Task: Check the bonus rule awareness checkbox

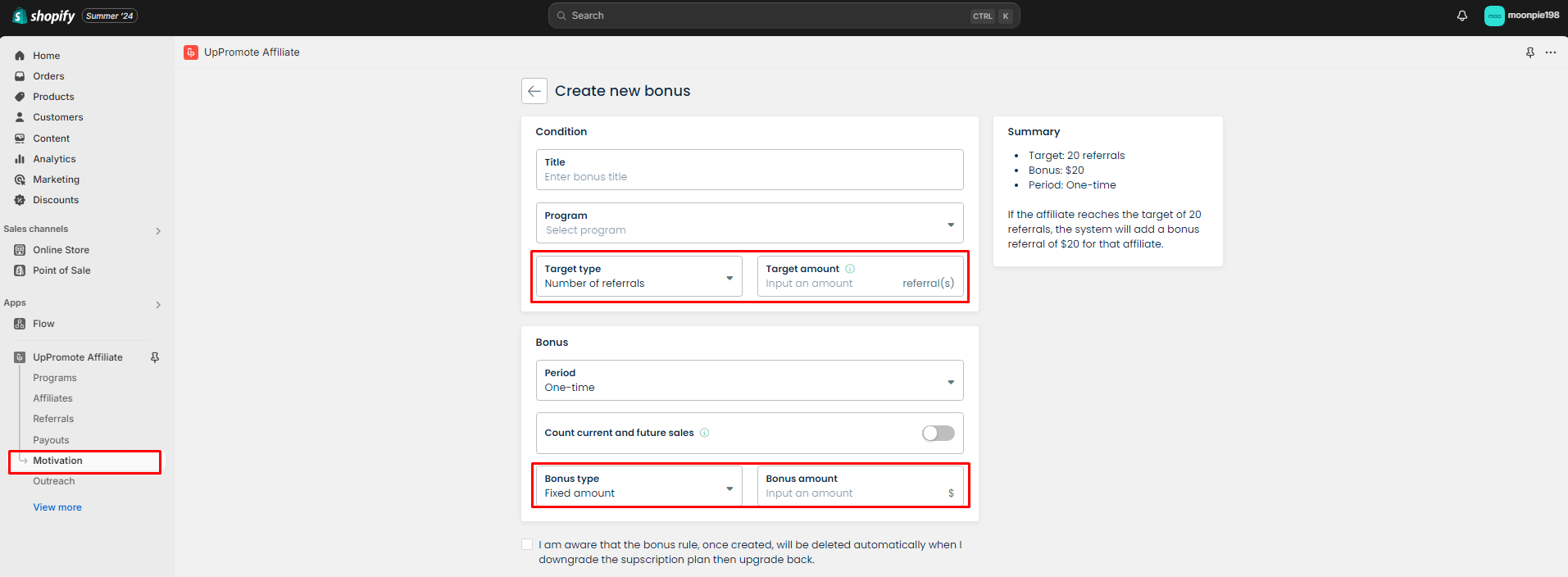Action: 527,544
